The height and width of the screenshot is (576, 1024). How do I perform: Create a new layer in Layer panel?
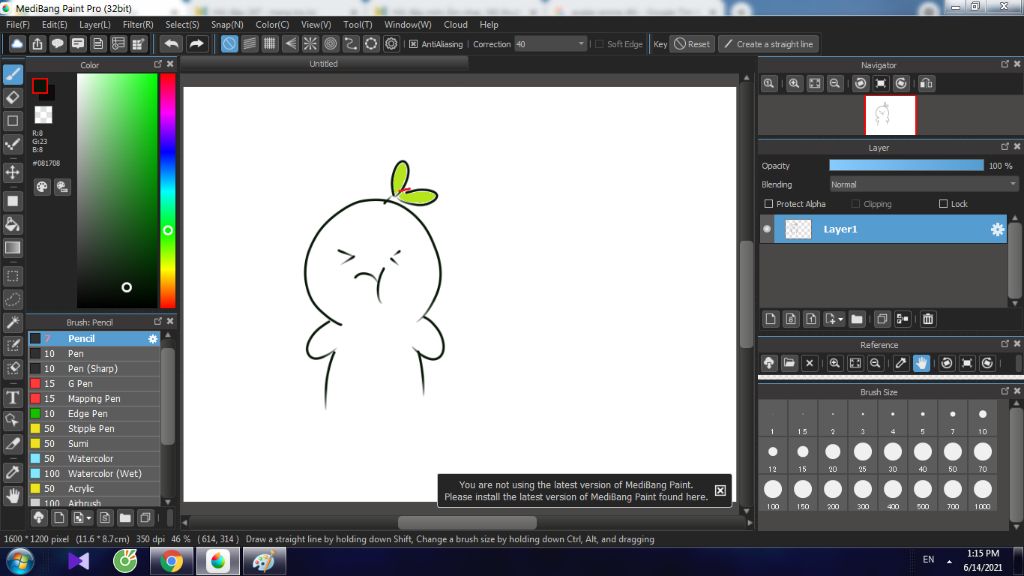tap(771, 319)
